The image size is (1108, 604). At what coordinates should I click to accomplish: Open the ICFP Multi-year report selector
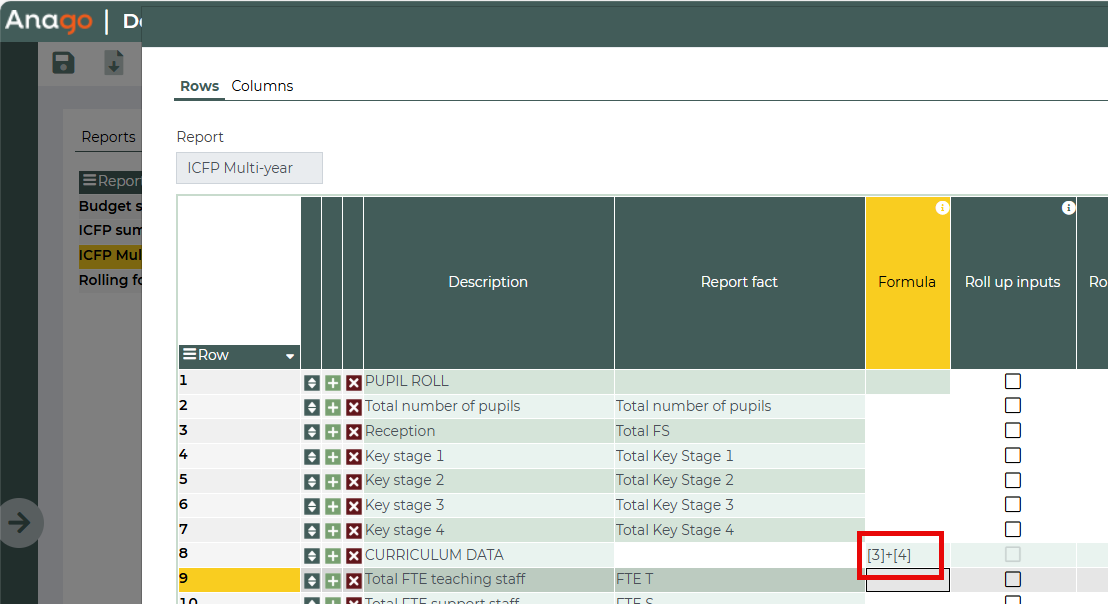tap(249, 168)
